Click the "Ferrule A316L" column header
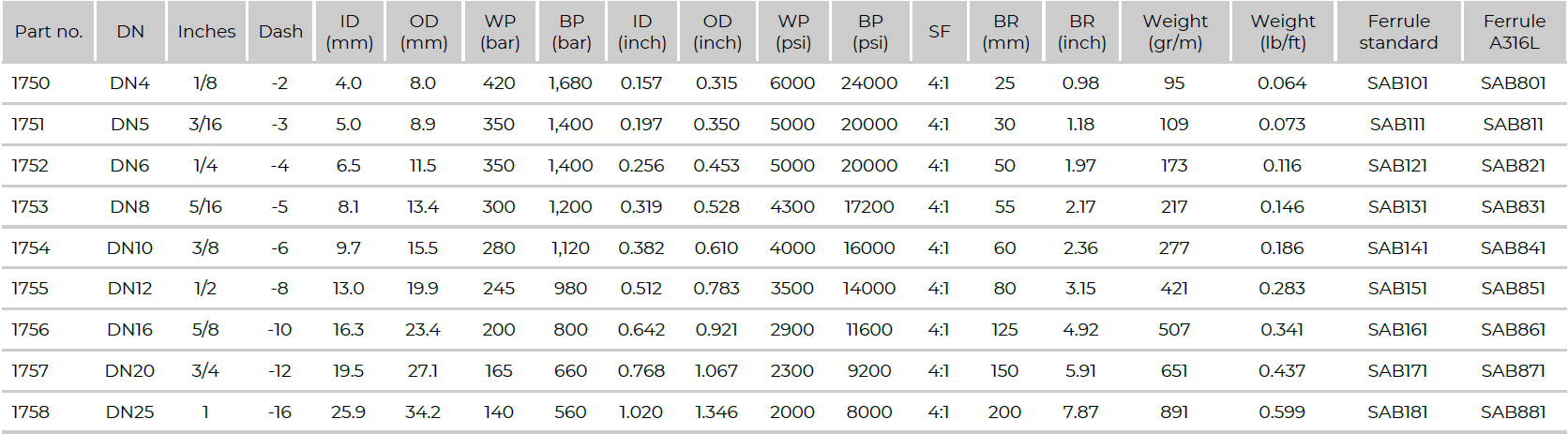The height and width of the screenshot is (434, 1568). [x=1514, y=32]
